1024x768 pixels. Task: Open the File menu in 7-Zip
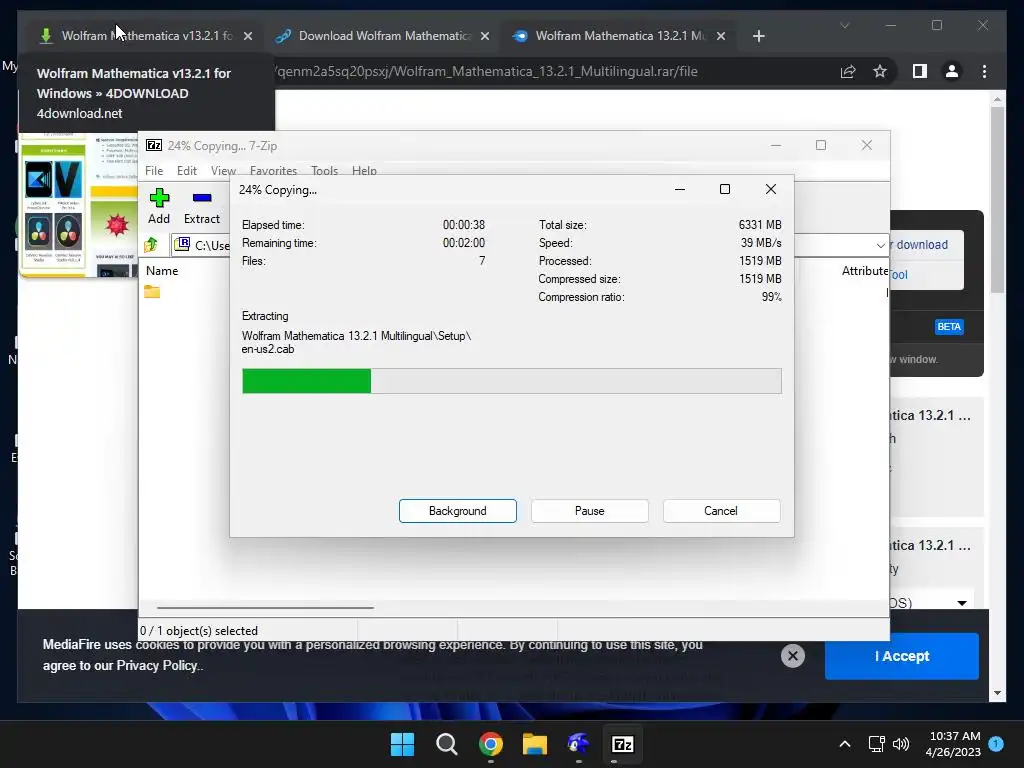154,170
